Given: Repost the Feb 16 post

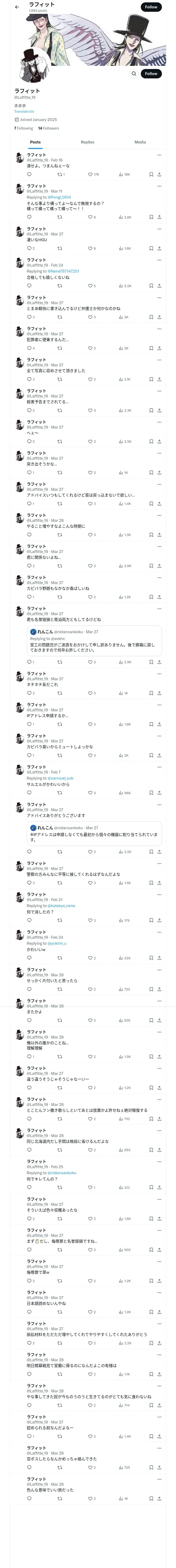Looking at the screenshot, I should [x=59, y=175].
